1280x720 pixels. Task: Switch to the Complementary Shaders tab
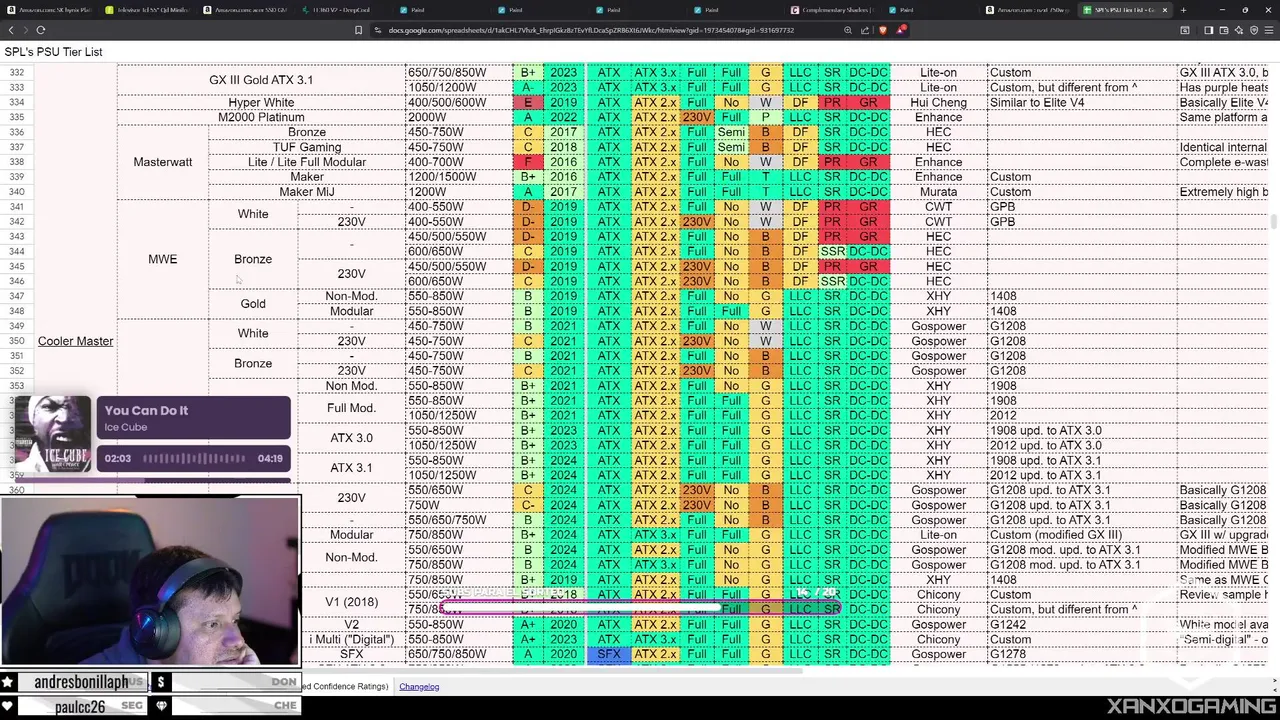coord(834,10)
